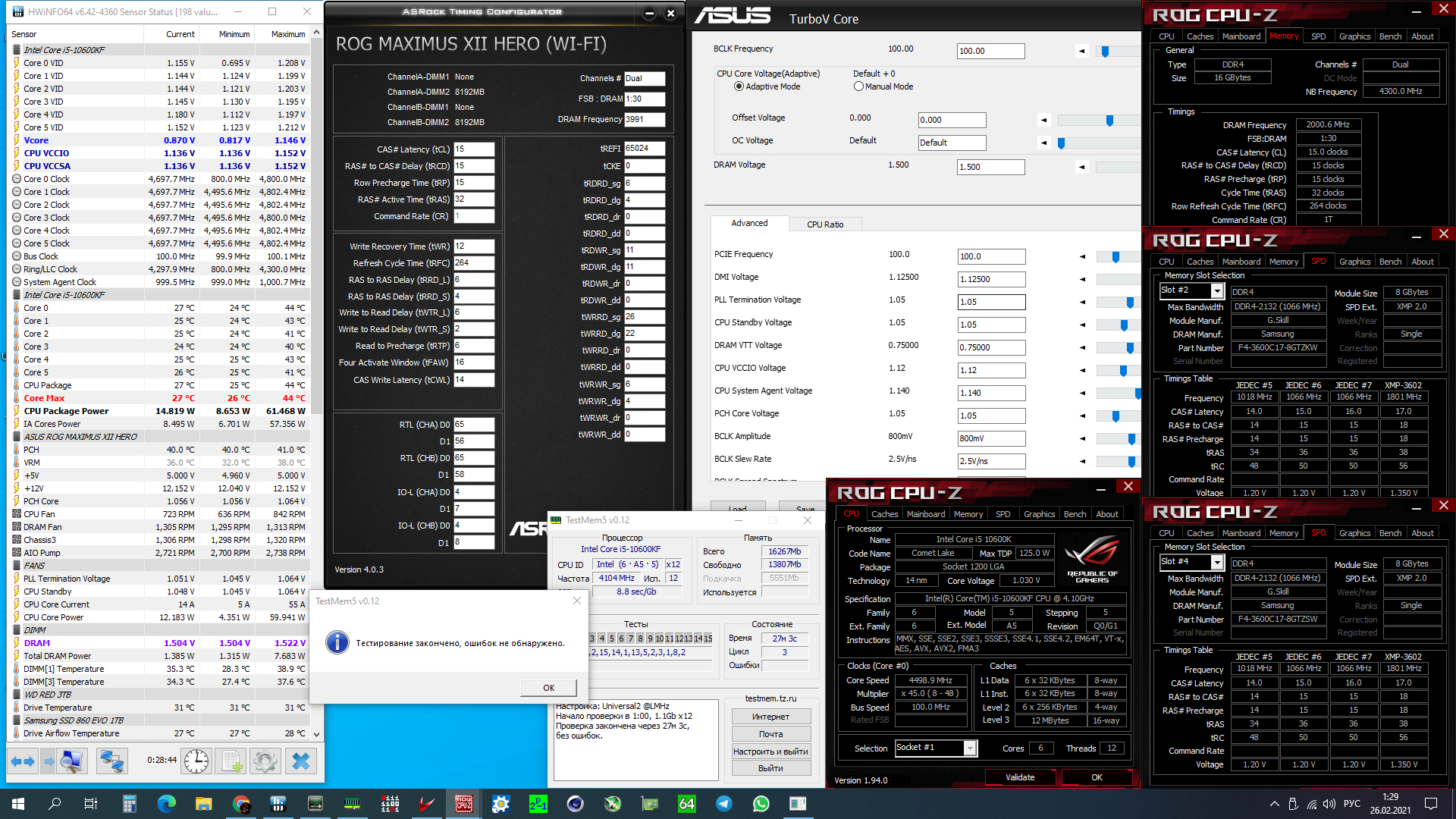Click the DRAM Voltage input field

pos(990,167)
